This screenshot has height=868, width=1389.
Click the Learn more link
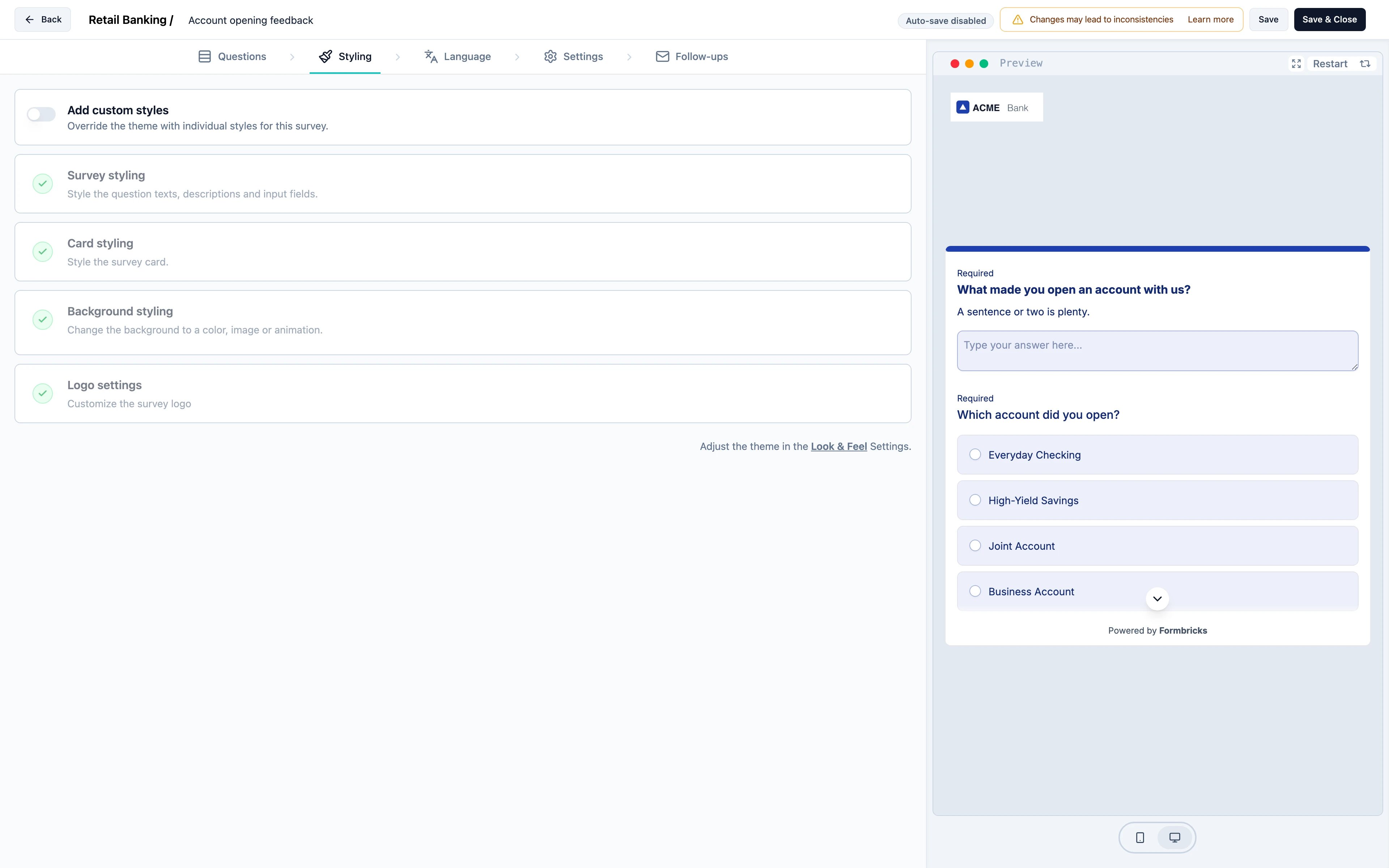[x=1211, y=20]
